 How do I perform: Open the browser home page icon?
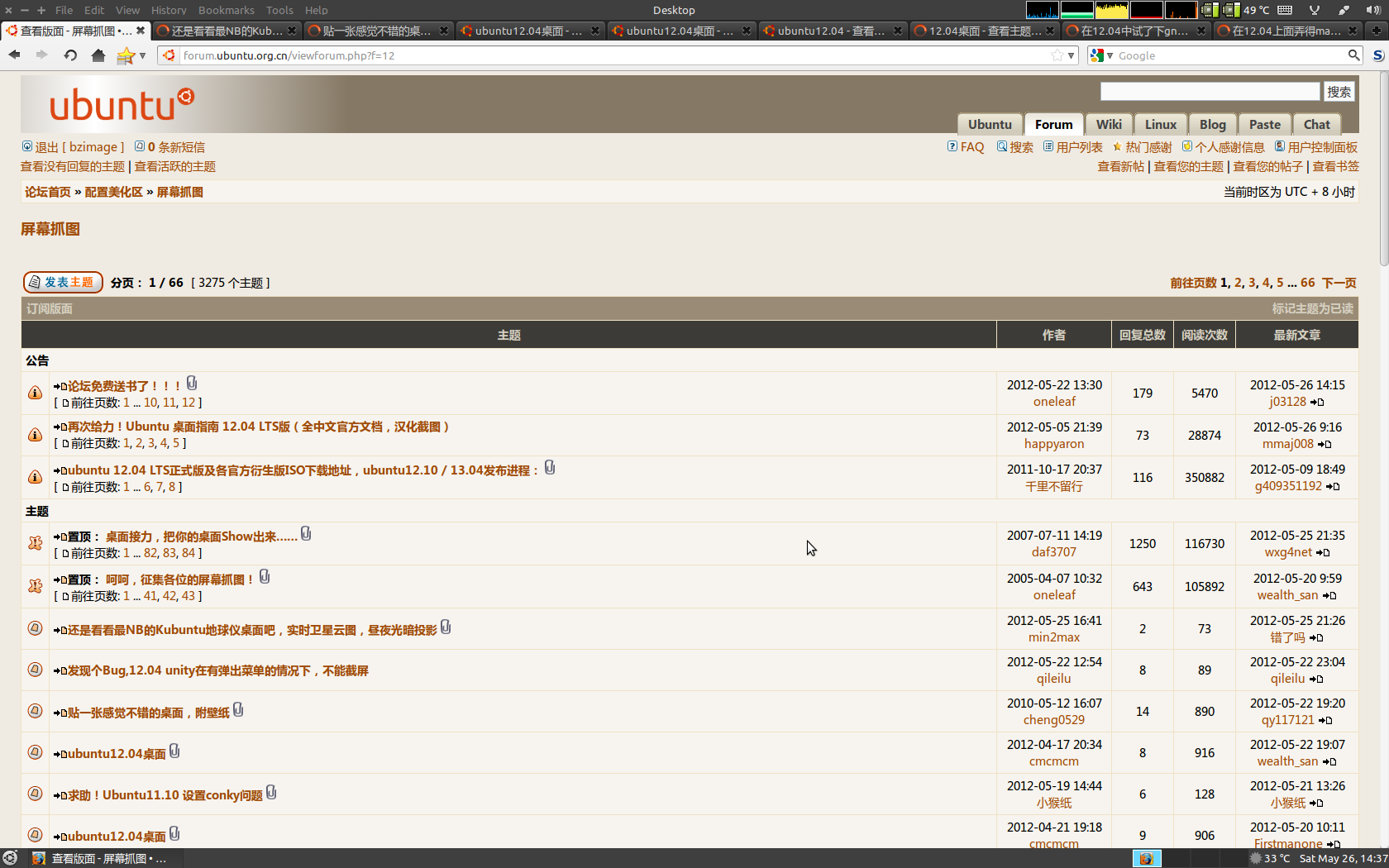tap(98, 55)
